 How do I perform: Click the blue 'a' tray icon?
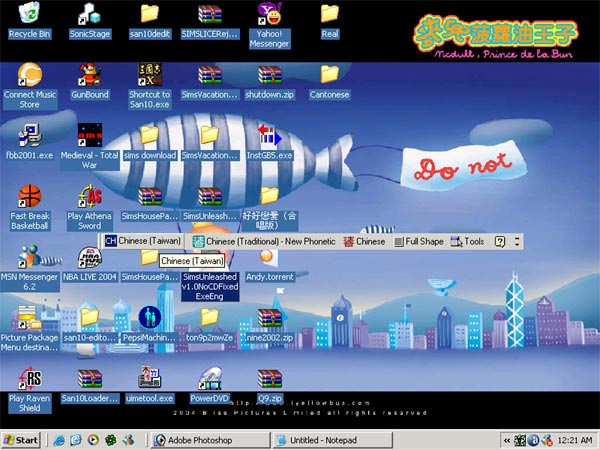point(533,440)
